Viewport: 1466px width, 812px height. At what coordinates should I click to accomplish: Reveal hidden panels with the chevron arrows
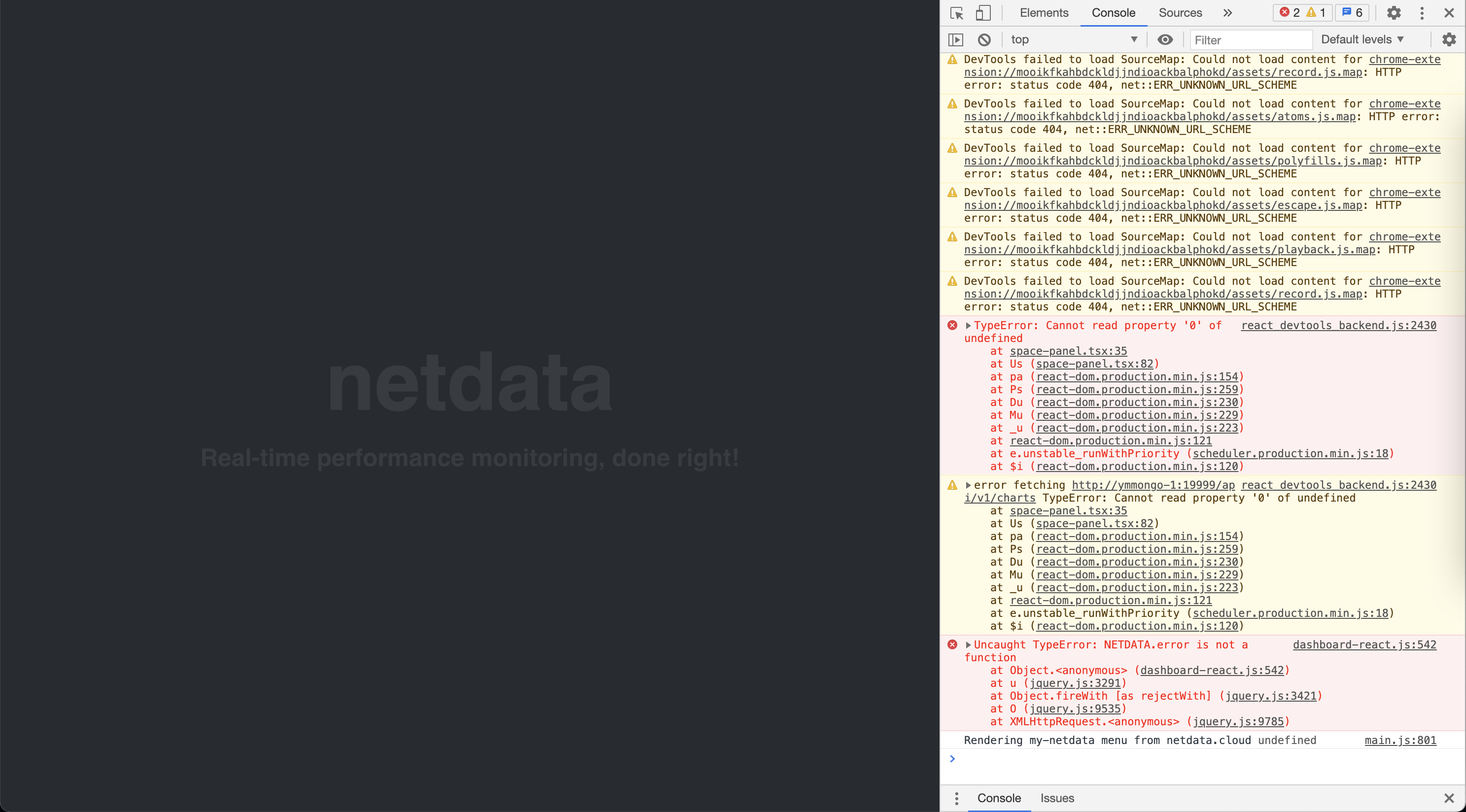point(1227,12)
